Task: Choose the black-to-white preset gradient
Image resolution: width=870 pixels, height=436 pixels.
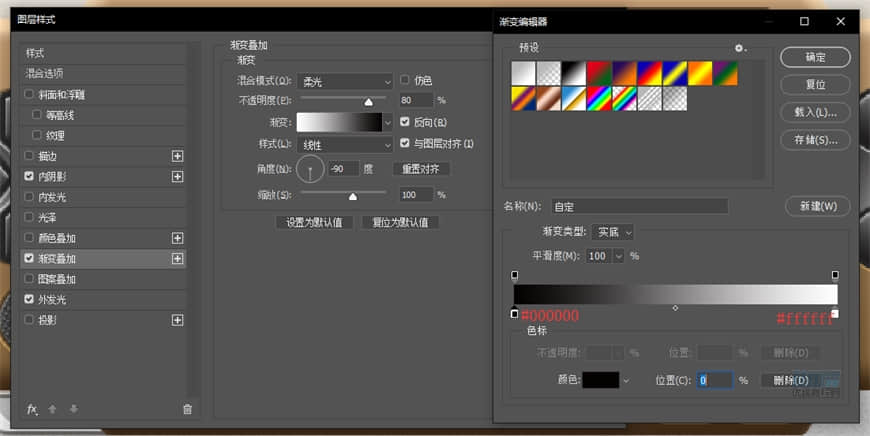Action: pos(574,73)
